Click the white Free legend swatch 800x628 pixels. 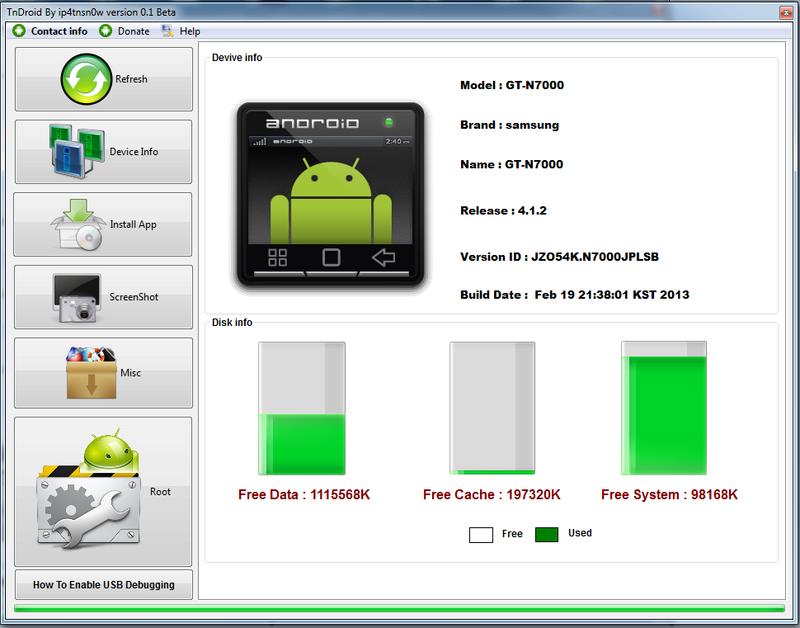click(481, 535)
